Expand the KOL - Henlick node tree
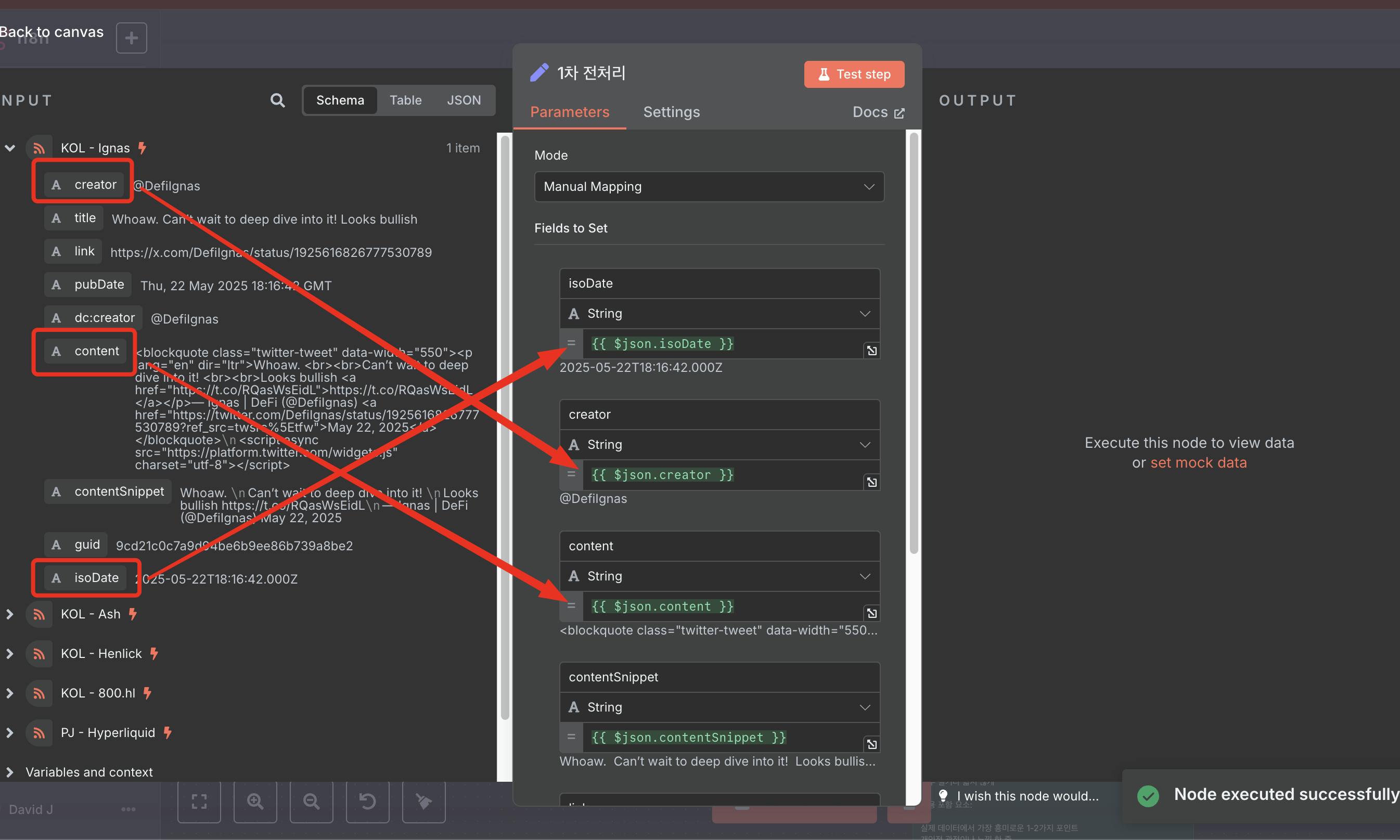The height and width of the screenshot is (840, 1400). coord(9,654)
